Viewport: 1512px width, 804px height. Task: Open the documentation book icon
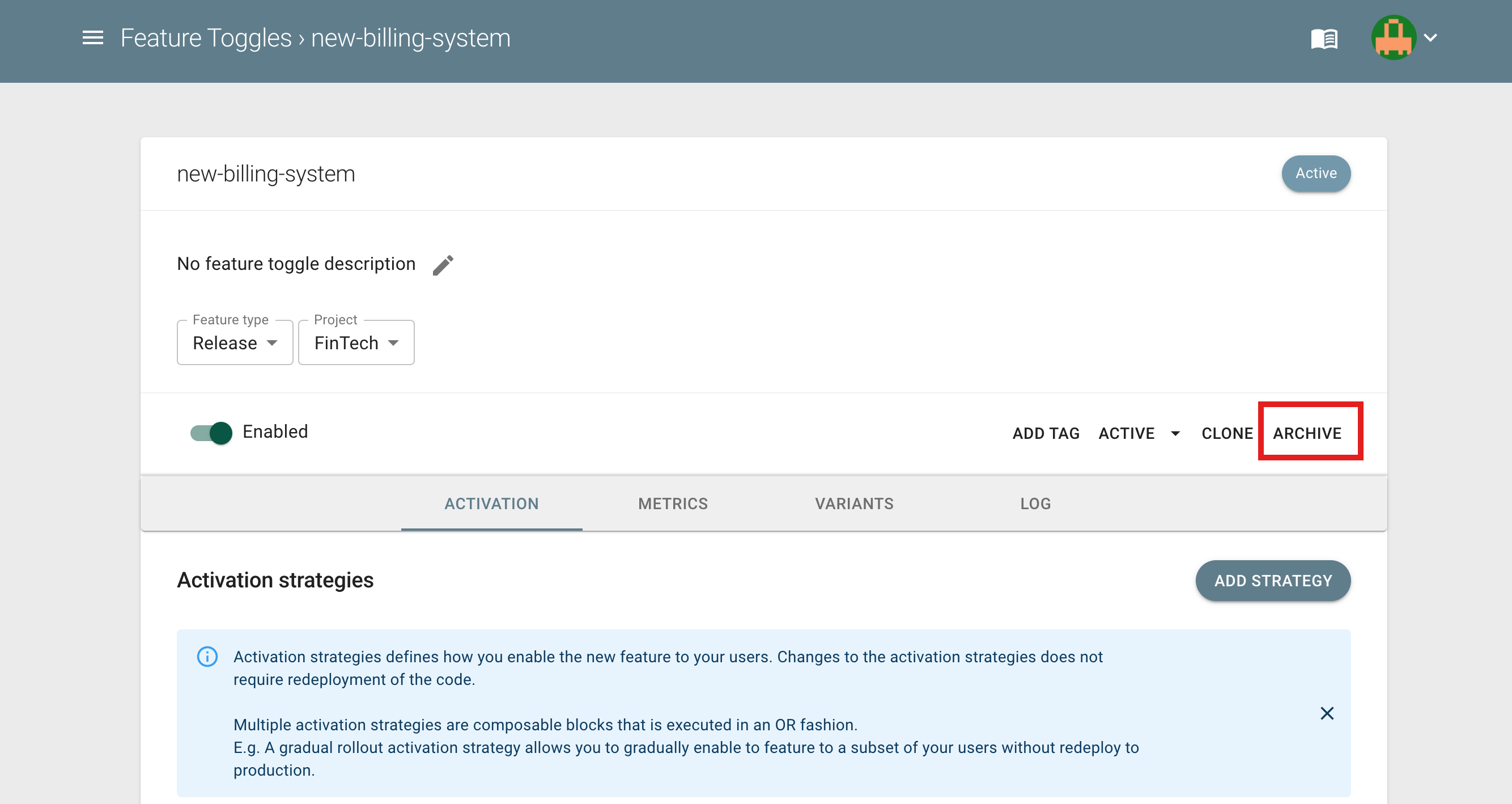coord(1324,39)
